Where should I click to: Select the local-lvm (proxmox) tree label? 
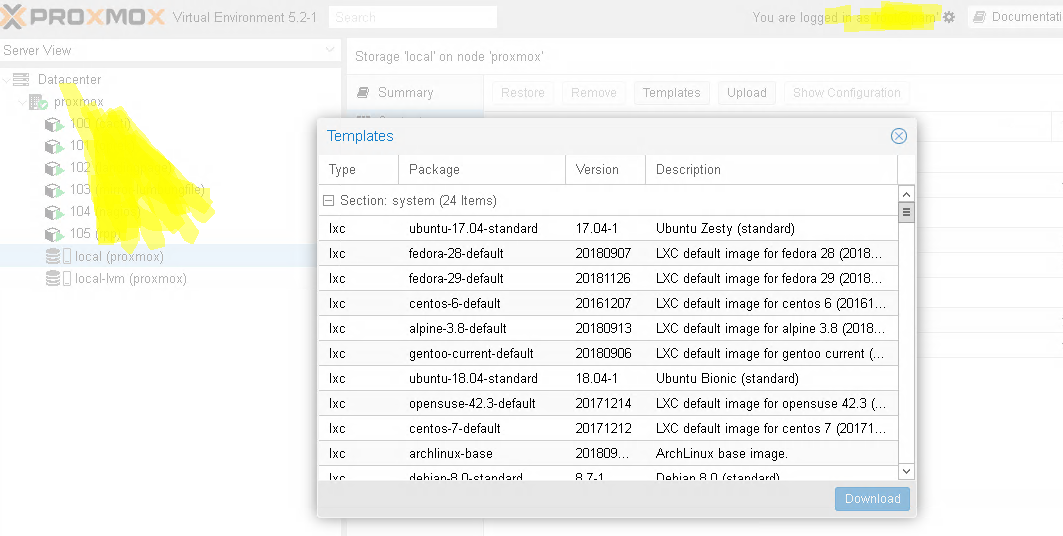[131, 279]
